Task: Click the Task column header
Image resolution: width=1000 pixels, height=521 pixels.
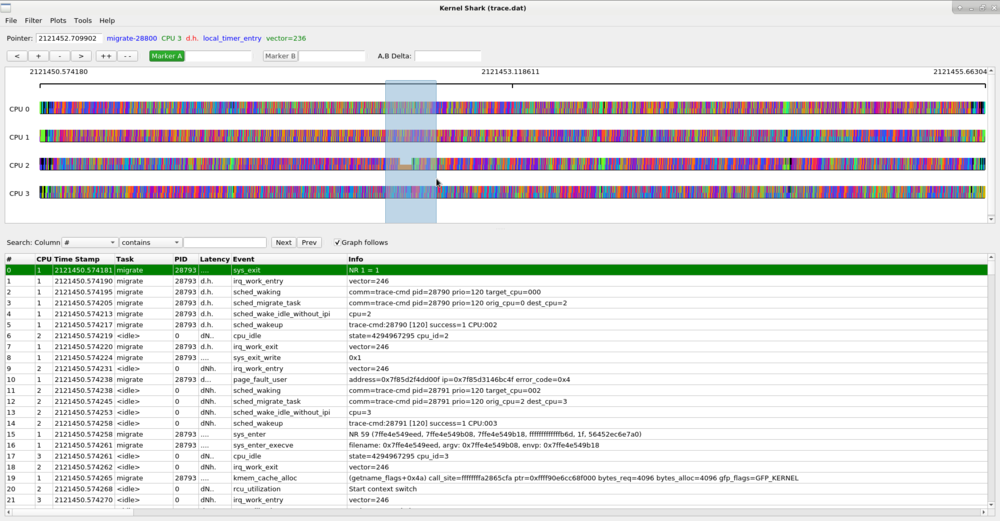Action: pos(143,259)
